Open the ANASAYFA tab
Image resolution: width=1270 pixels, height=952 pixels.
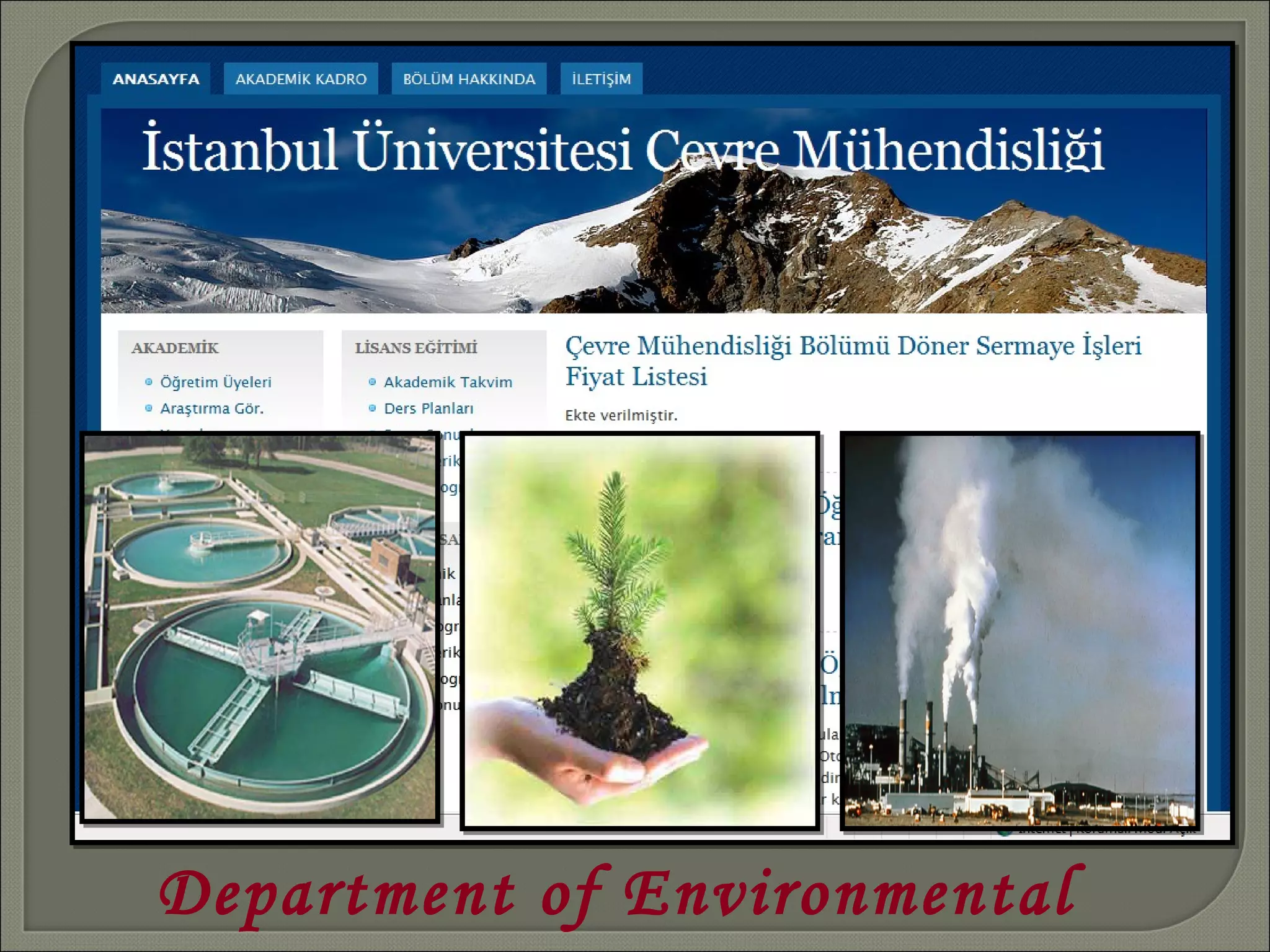click(x=156, y=79)
